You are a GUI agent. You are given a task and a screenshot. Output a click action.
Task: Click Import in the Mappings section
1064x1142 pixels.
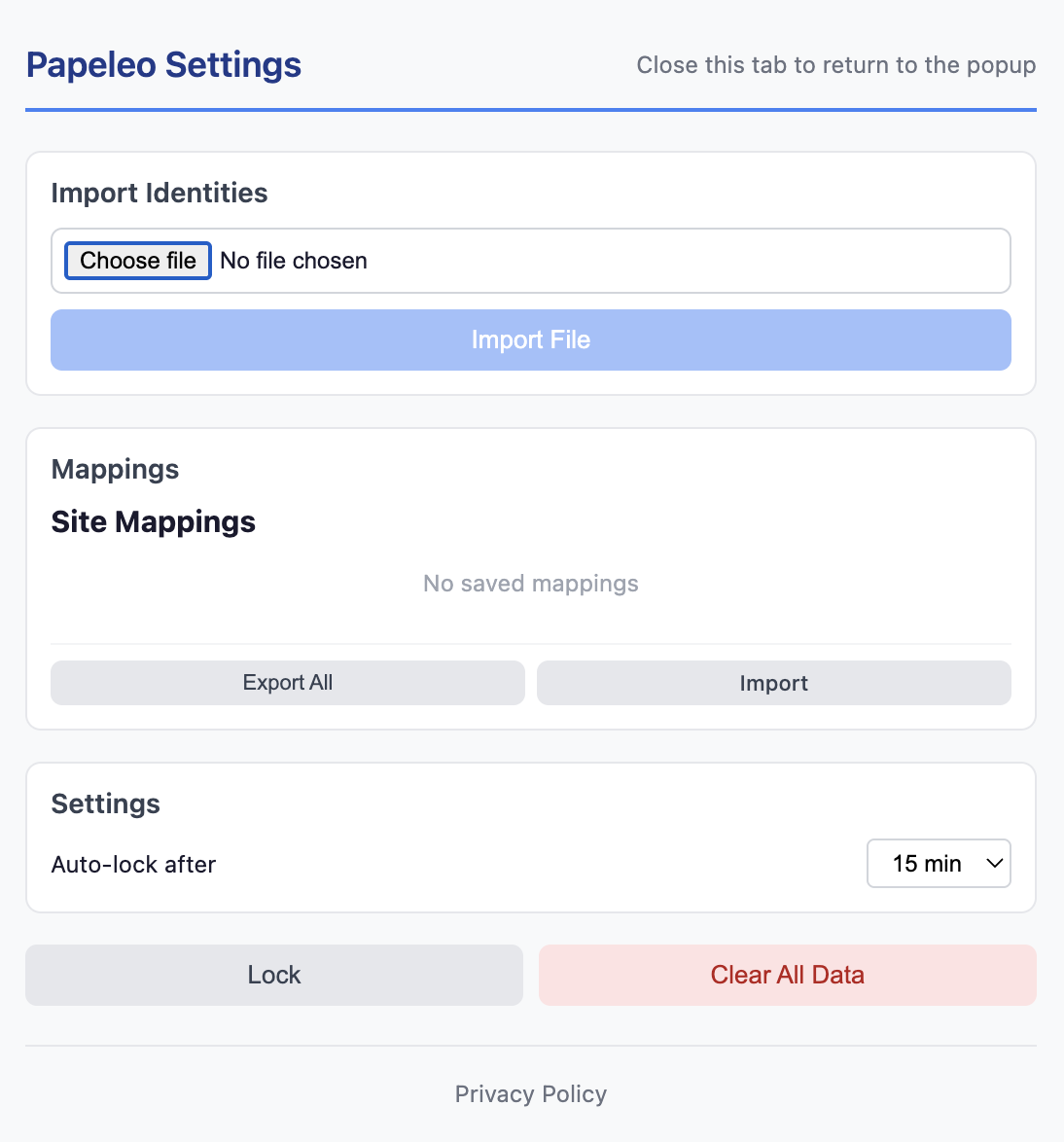pos(773,683)
